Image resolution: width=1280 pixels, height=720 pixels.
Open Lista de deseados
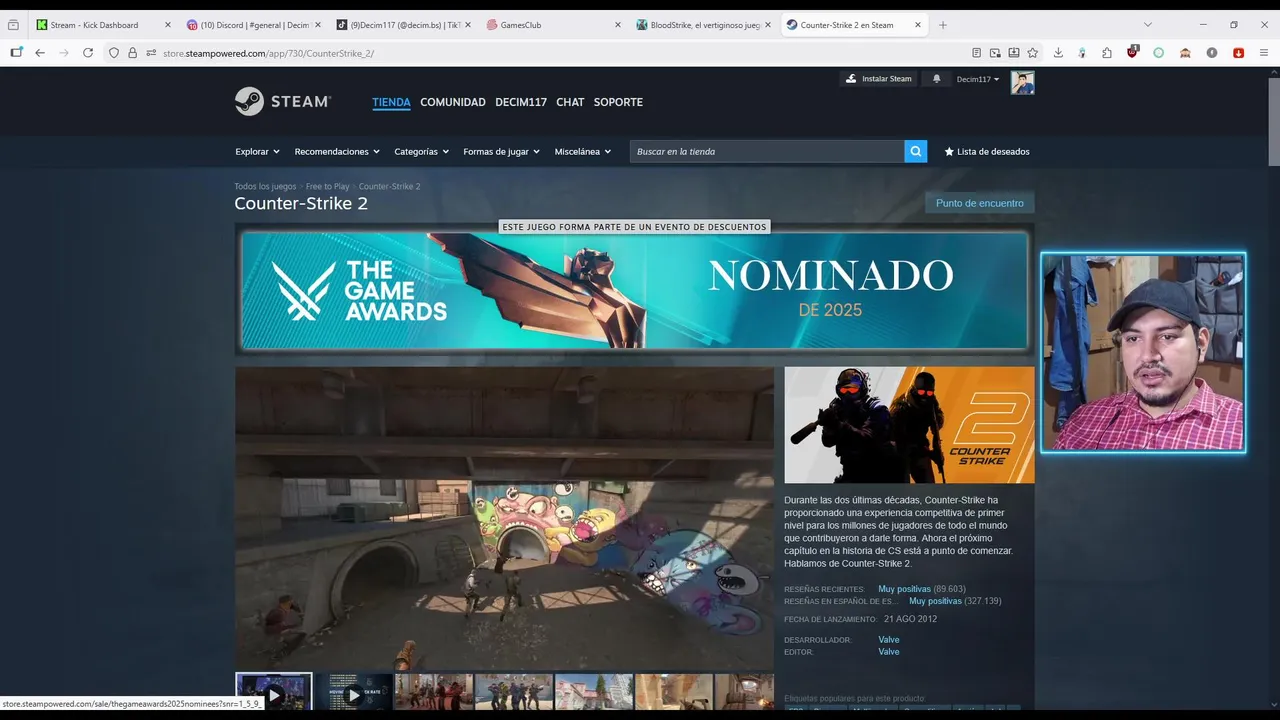point(987,152)
